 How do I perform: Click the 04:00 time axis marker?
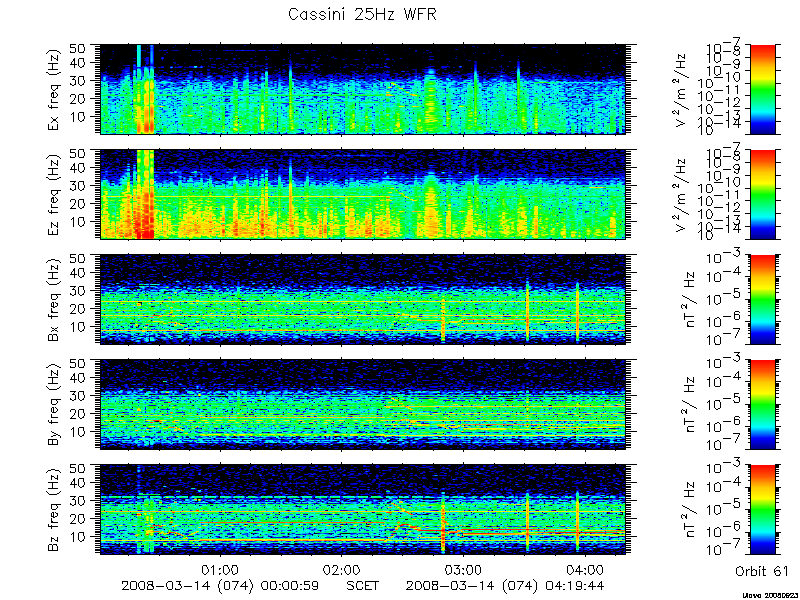click(x=584, y=569)
